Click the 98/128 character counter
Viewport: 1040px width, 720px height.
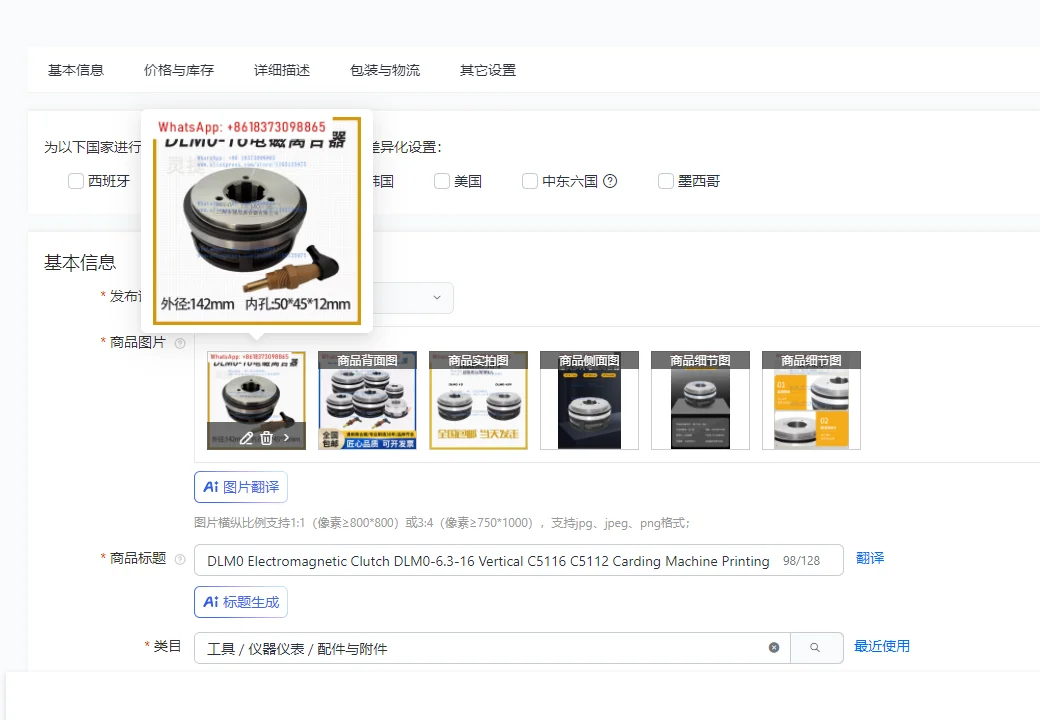click(x=801, y=561)
